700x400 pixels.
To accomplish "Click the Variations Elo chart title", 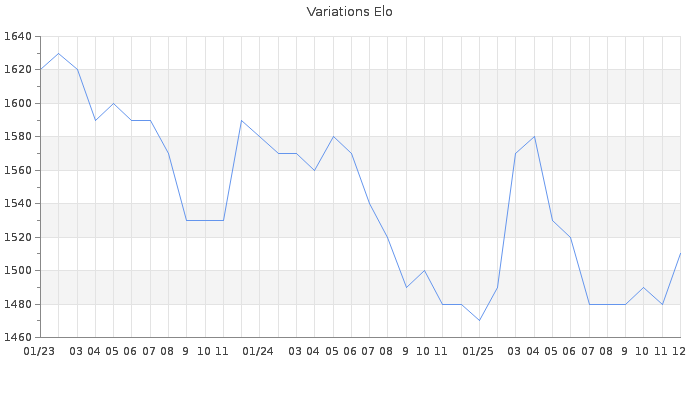I will (349, 12).
